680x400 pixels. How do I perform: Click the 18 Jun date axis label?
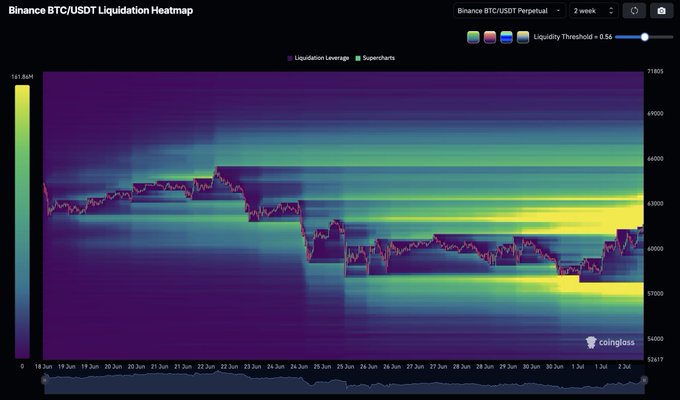tap(43, 367)
